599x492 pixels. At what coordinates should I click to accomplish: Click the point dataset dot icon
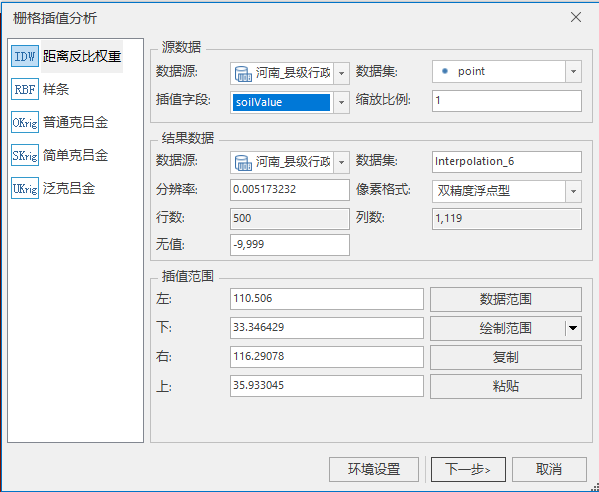445,71
